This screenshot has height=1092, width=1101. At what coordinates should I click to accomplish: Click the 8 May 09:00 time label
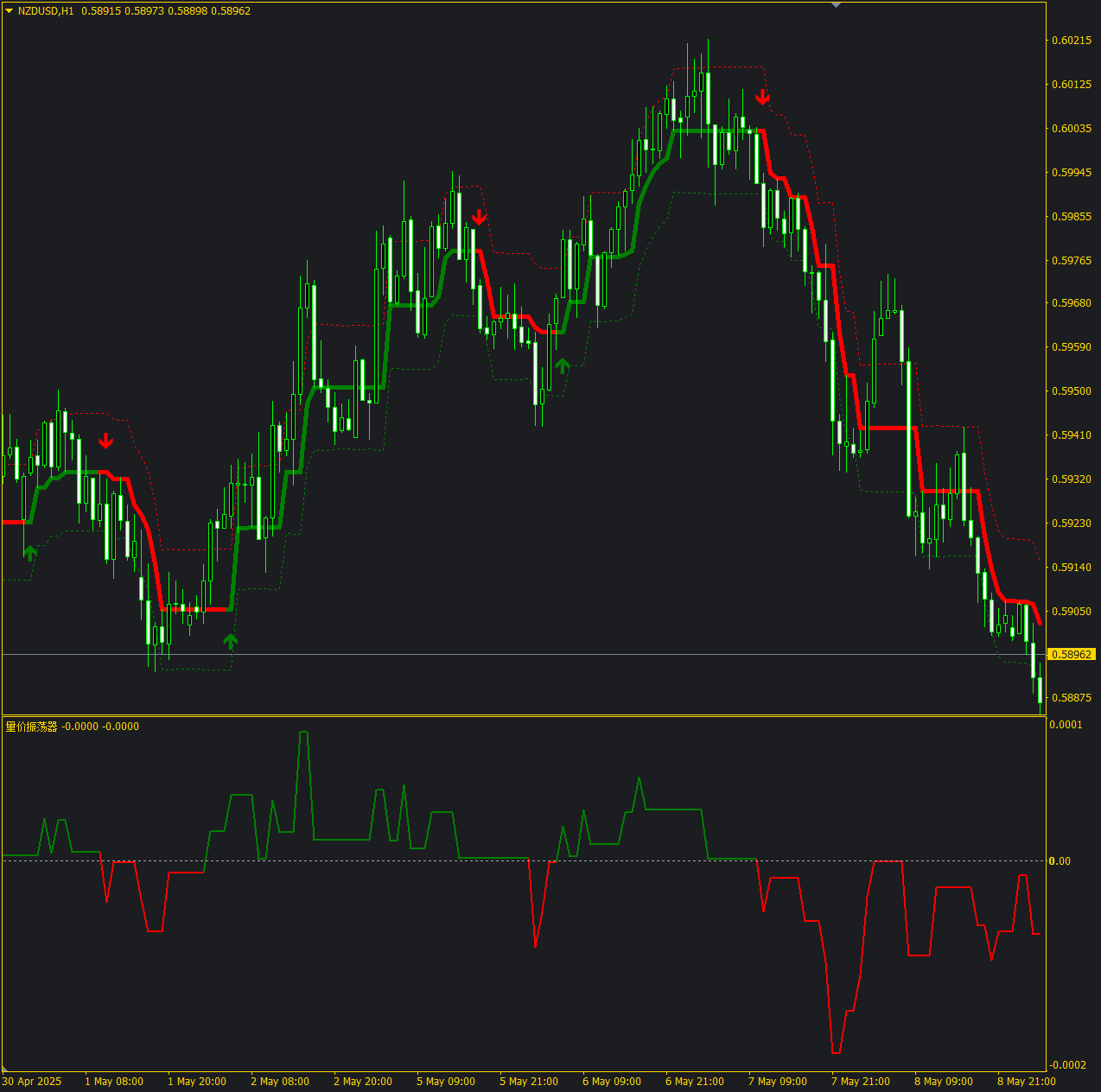[x=944, y=1081]
